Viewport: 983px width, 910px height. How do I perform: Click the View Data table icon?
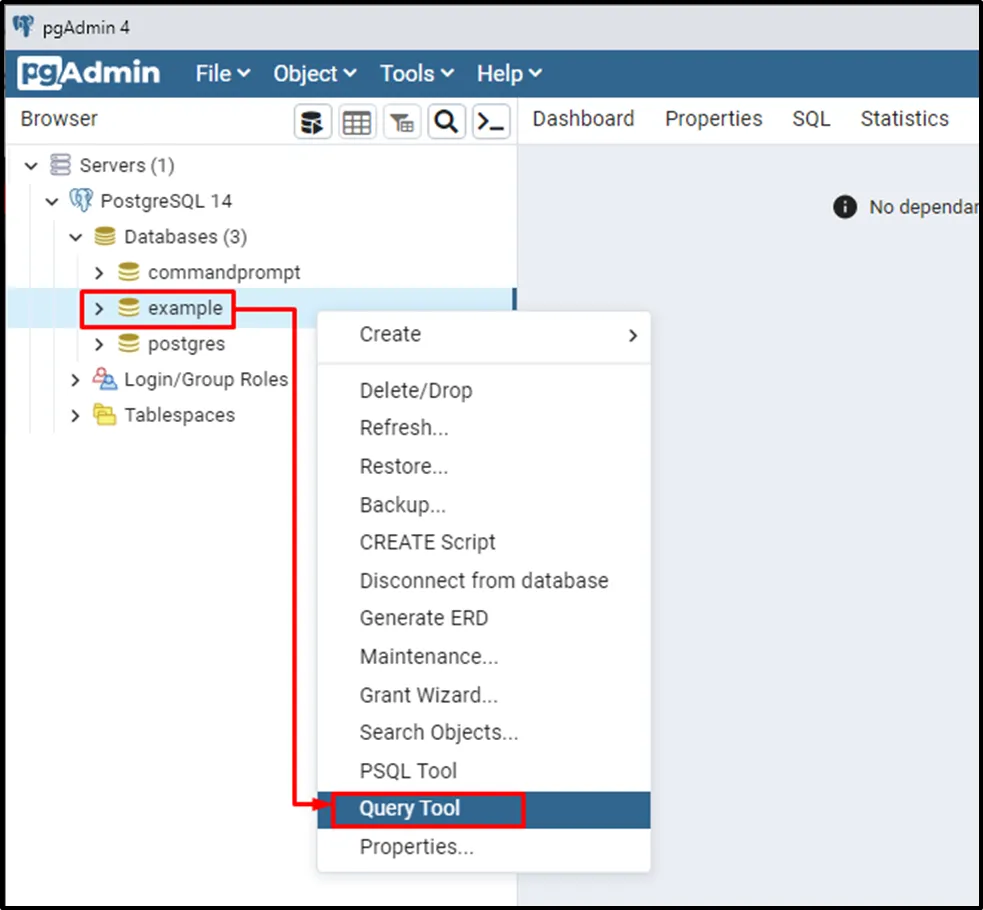click(357, 122)
